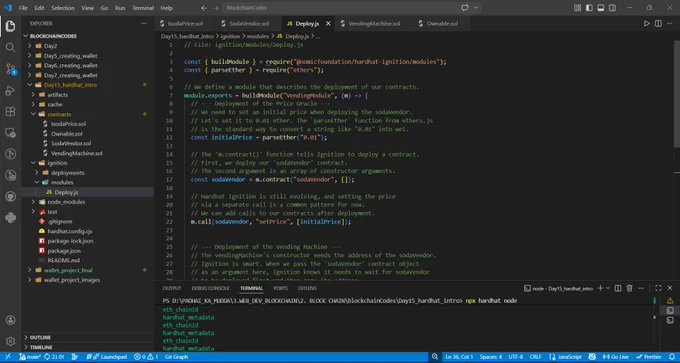The height and width of the screenshot is (363, 680).
Task: Switch to the PORTS panel tab
Action: (280, 288)
